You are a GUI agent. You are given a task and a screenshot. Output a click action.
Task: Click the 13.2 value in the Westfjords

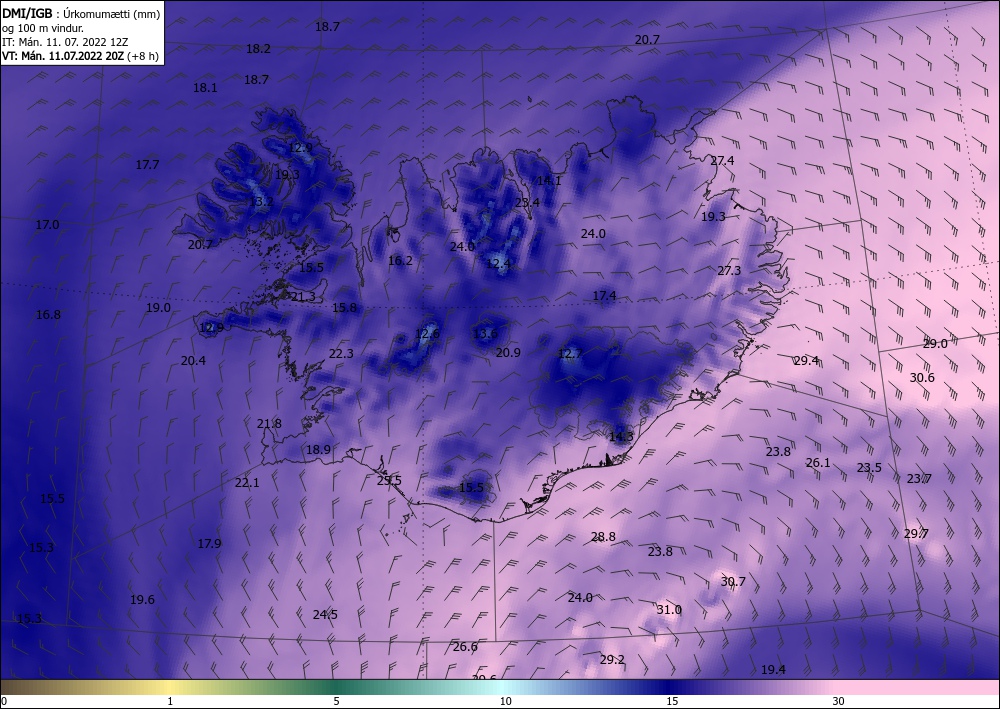[261, 202]
